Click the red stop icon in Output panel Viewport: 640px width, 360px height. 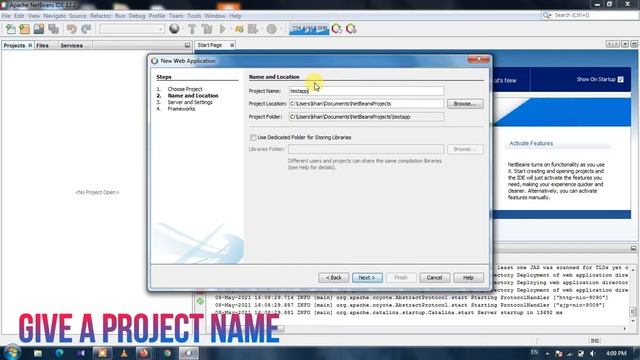pyautogui.click(x=200, y=292)
